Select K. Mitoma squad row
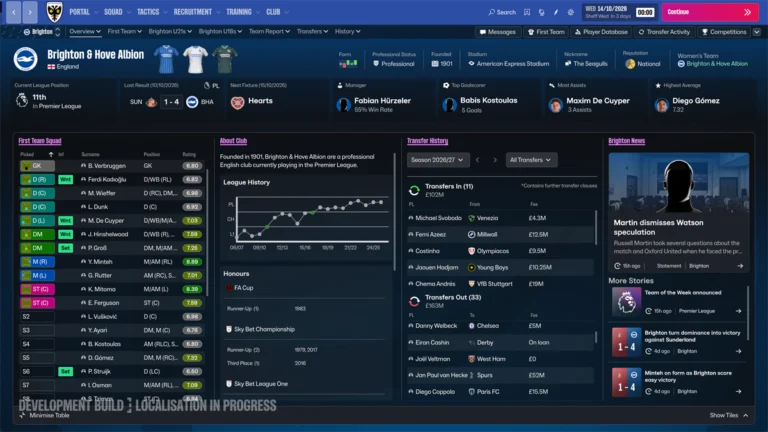 coord(111,289)
